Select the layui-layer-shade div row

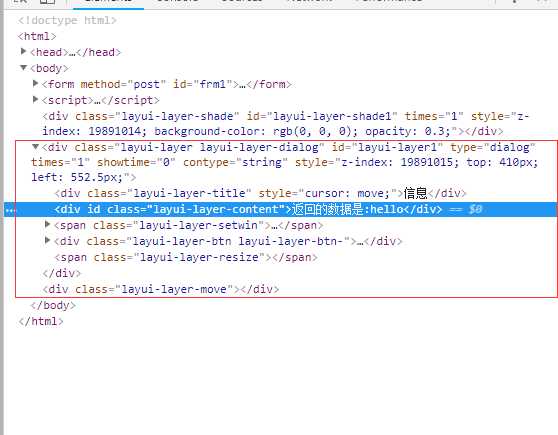click(286, 124)
